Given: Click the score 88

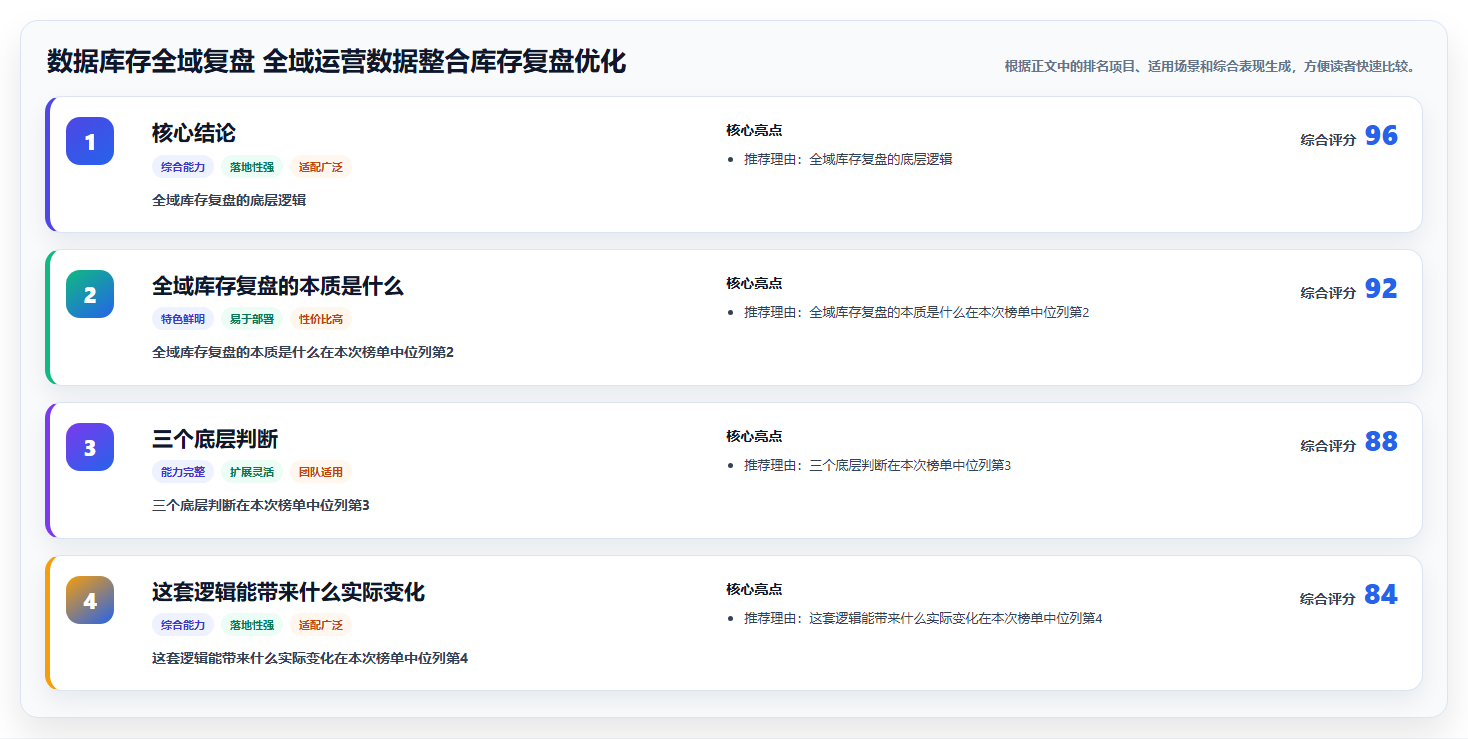Looking at the screenshot, I should pos(1381,442).
